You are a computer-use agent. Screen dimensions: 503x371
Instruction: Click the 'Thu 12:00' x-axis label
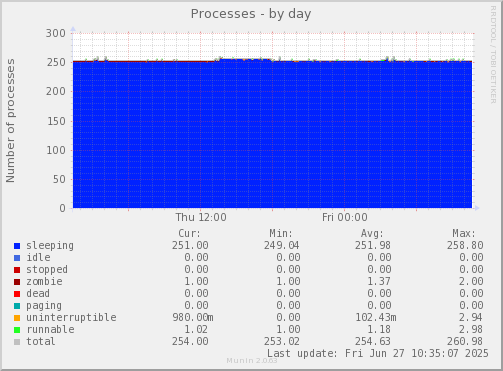click(201, 217)
